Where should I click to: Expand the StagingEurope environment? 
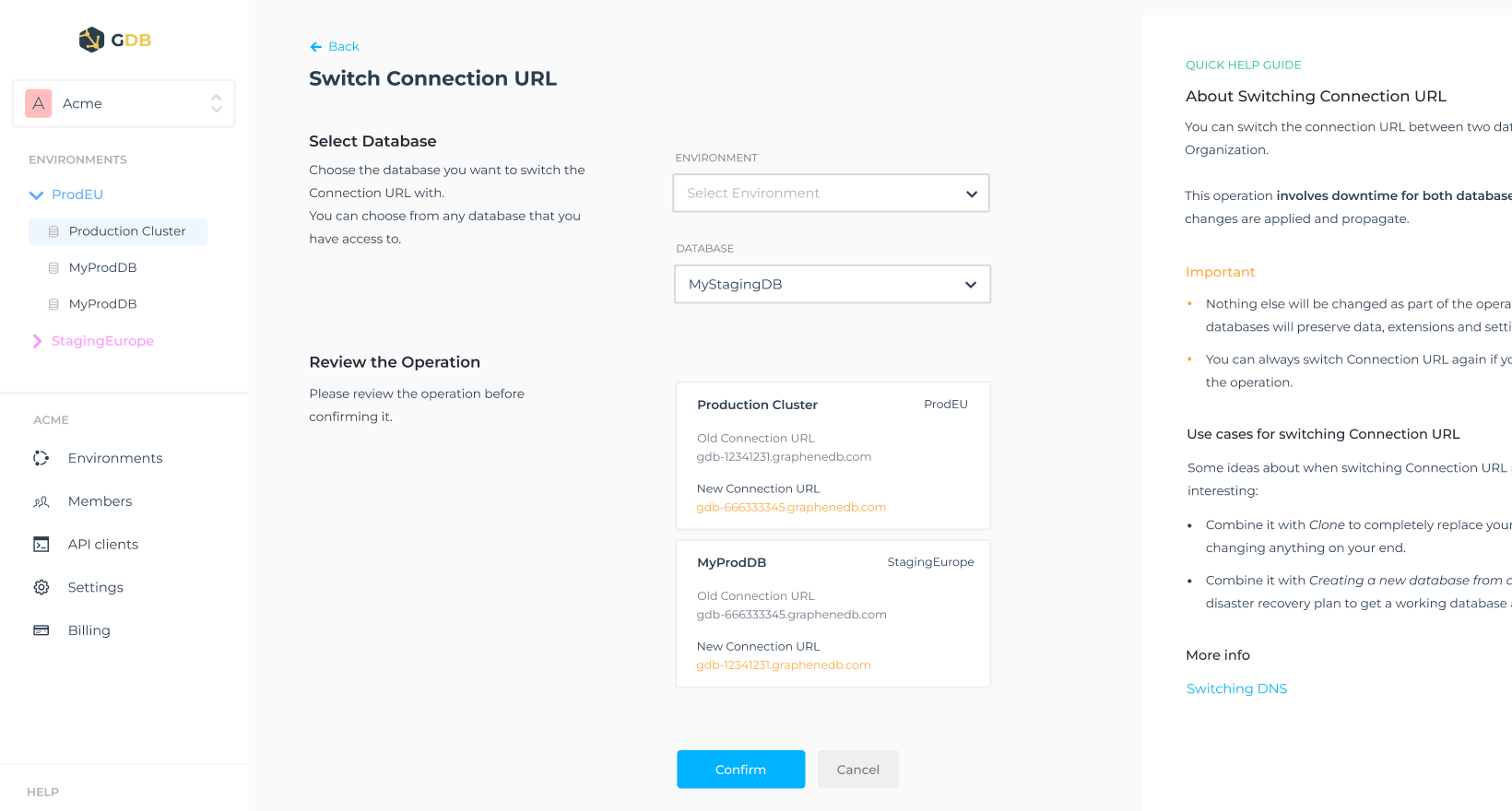[37, 341]
